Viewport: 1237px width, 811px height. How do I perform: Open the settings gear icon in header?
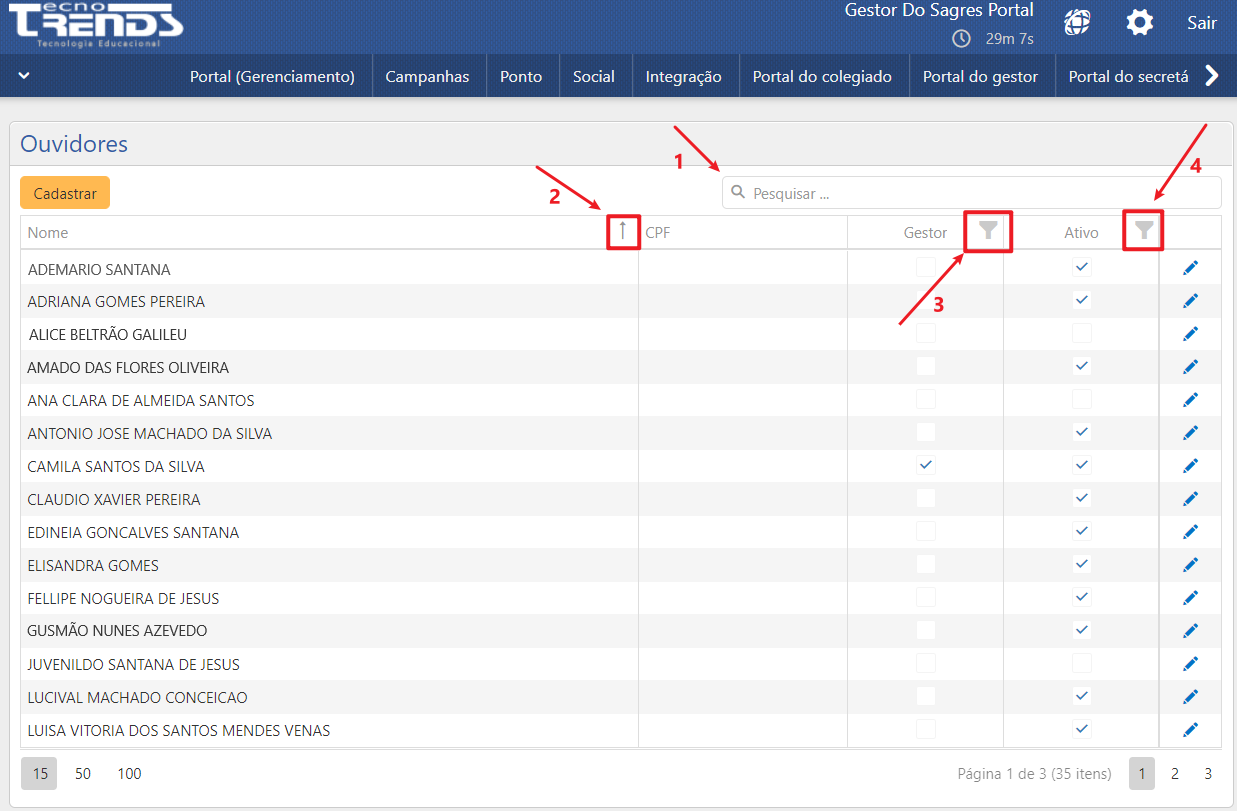[x=1140, y=22]
